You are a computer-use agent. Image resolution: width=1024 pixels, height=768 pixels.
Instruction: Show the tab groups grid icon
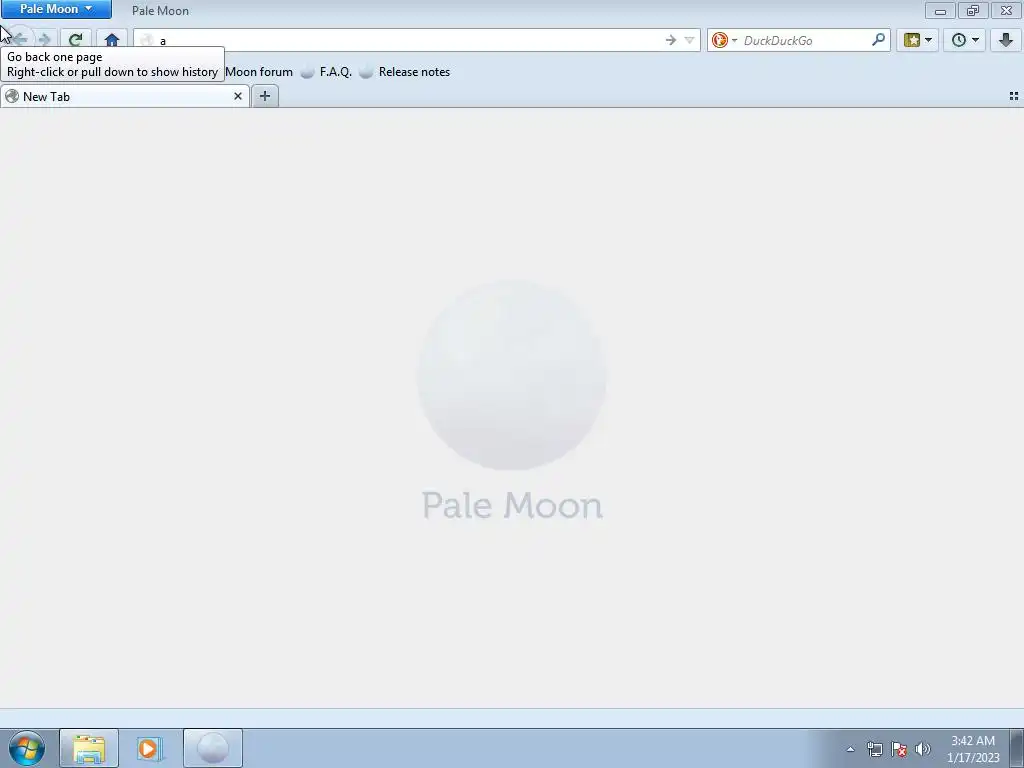click(x=1014, y=96)
